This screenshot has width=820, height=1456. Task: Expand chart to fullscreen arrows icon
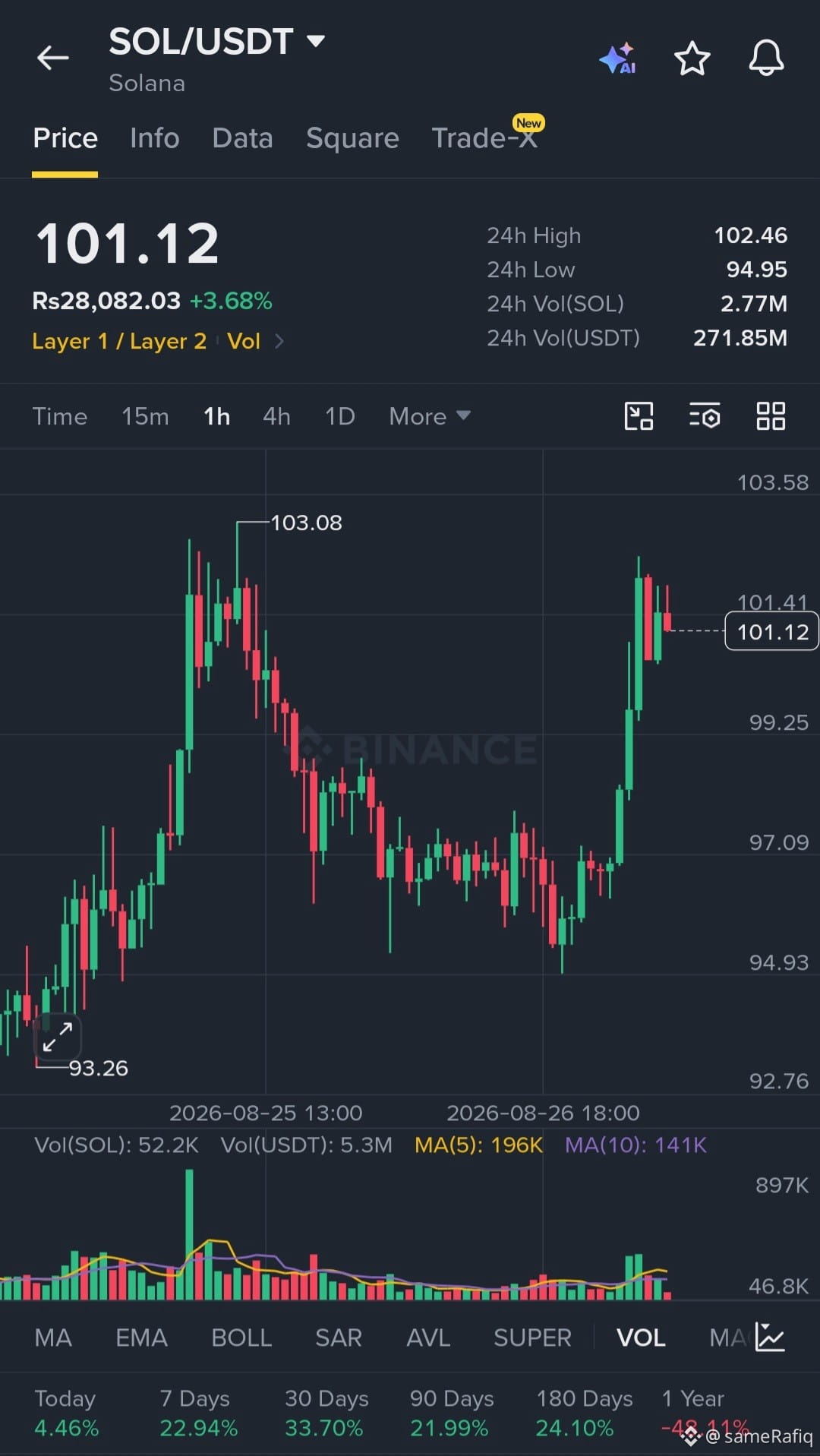click(x=57, y=1037)
